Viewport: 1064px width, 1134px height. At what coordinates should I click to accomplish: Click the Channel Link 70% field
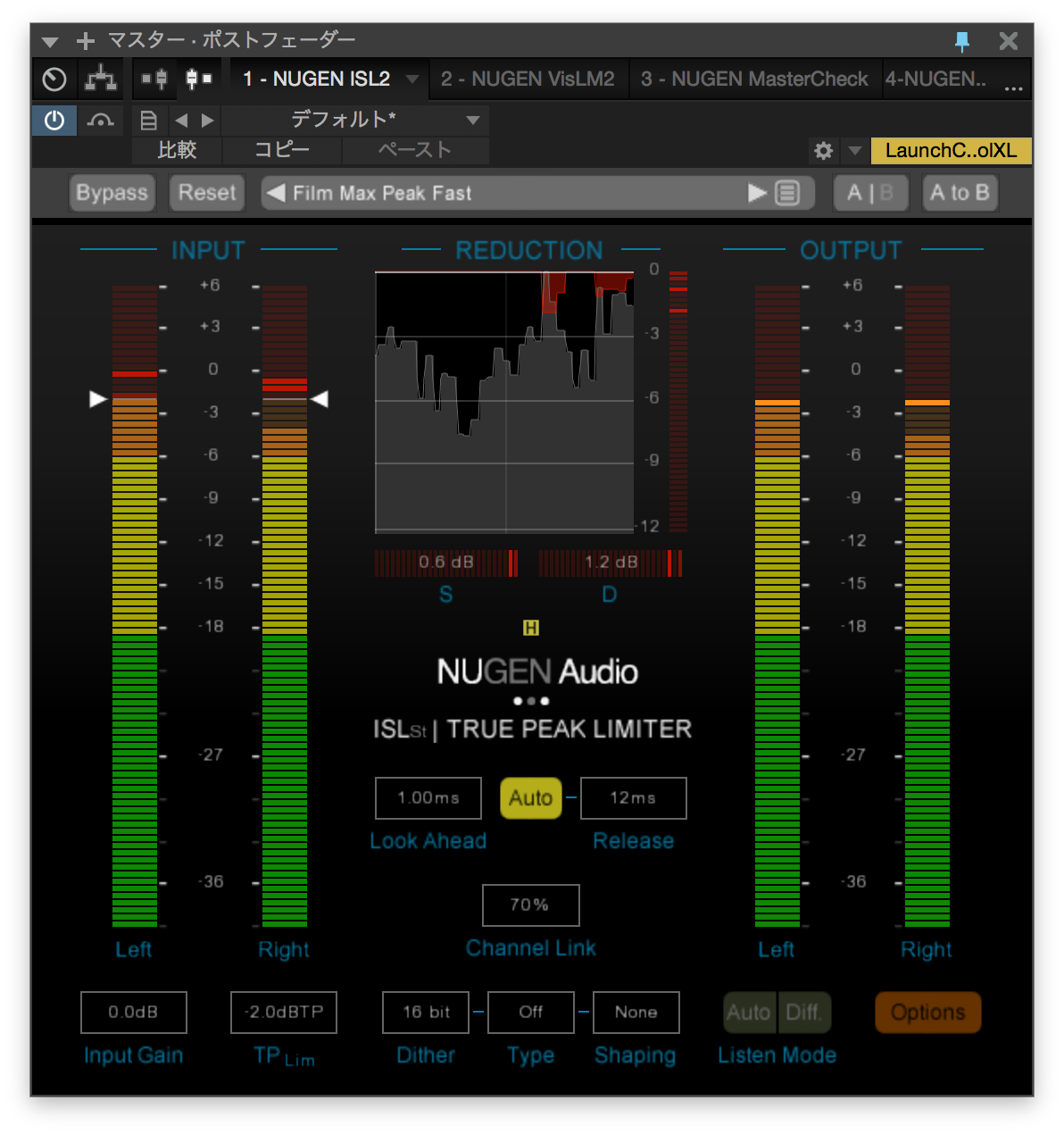531,905
